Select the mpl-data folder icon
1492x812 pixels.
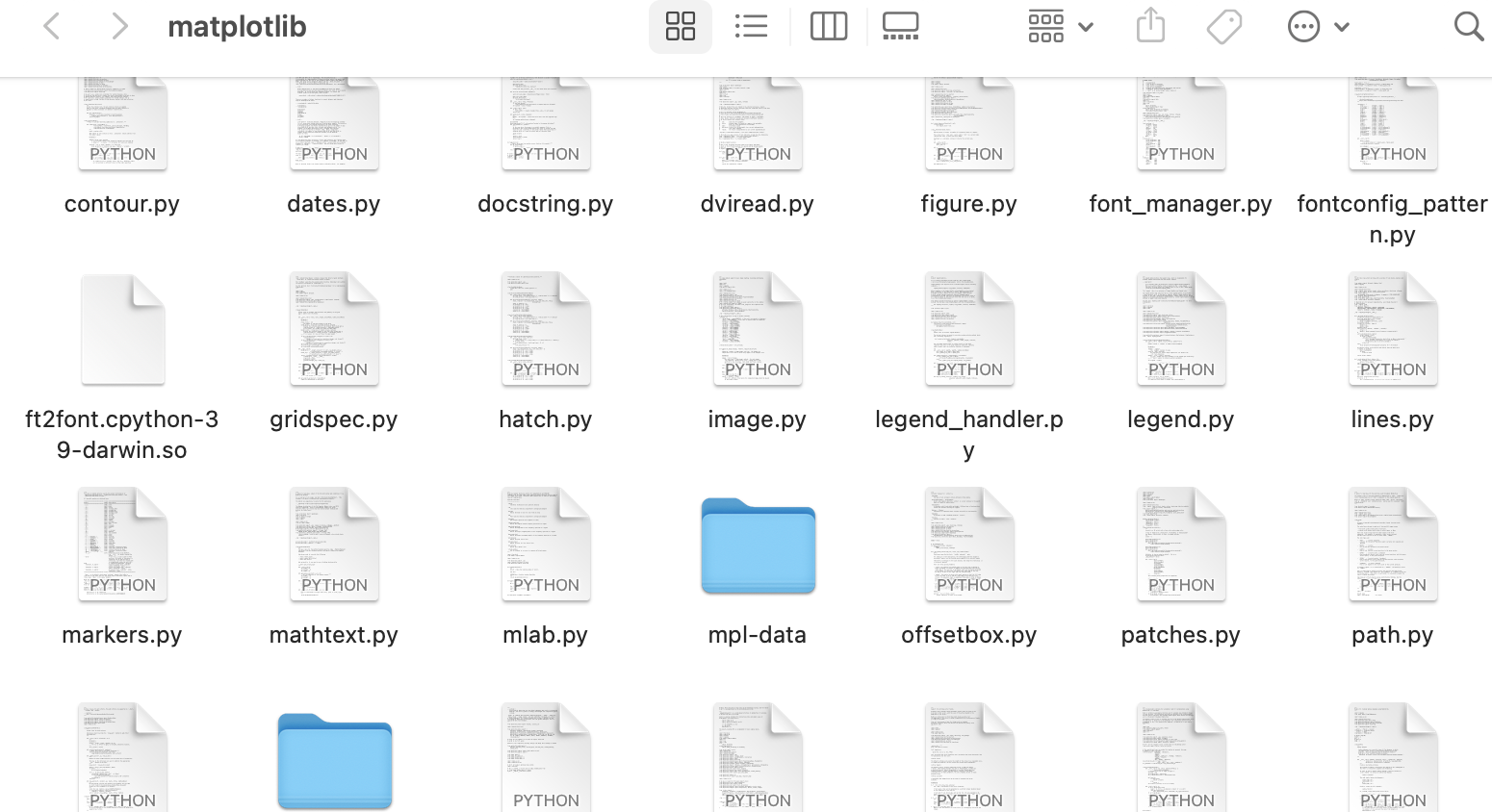(758, 546)
